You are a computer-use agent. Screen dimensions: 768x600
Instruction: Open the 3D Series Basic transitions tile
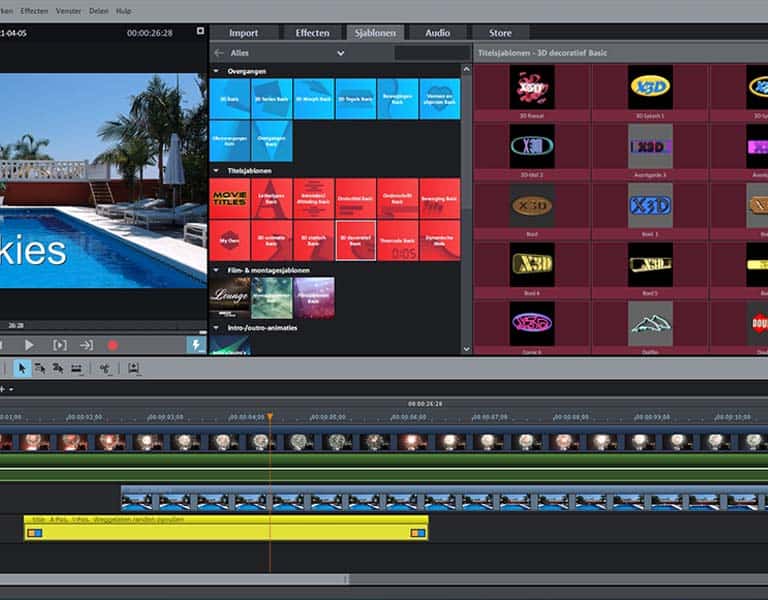click(x=271, y=99)
